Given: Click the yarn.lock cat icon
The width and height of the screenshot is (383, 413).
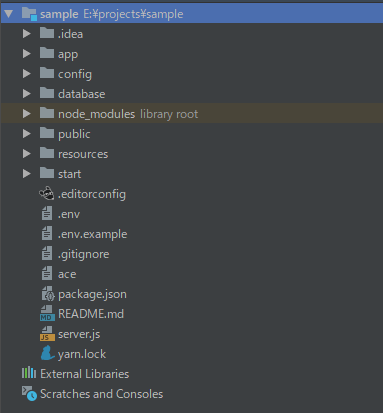Looking at the screenshot, I should coord(47,353).
